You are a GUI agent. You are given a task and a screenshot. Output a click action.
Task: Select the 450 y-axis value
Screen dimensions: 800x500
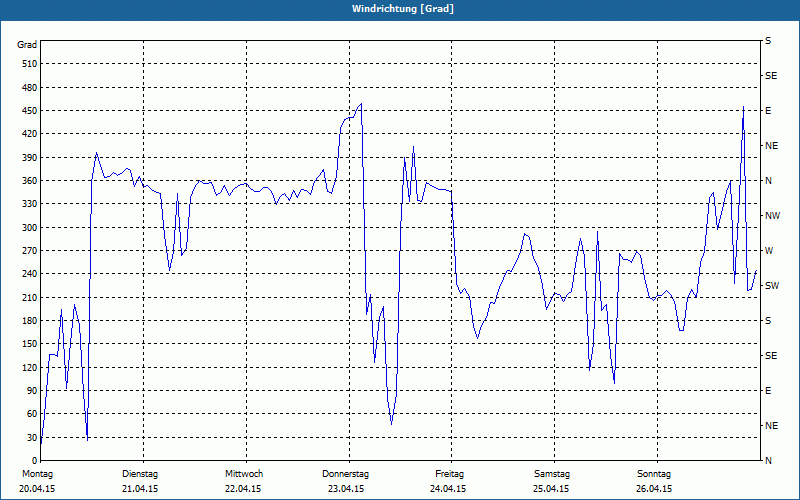tap(30, 111)
